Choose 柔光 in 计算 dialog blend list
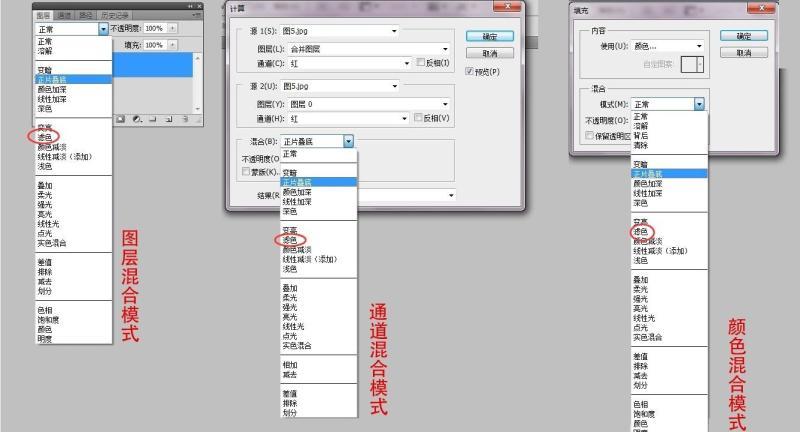The width and height of the screenshot is (800, 432). click(x=289, y=297)
